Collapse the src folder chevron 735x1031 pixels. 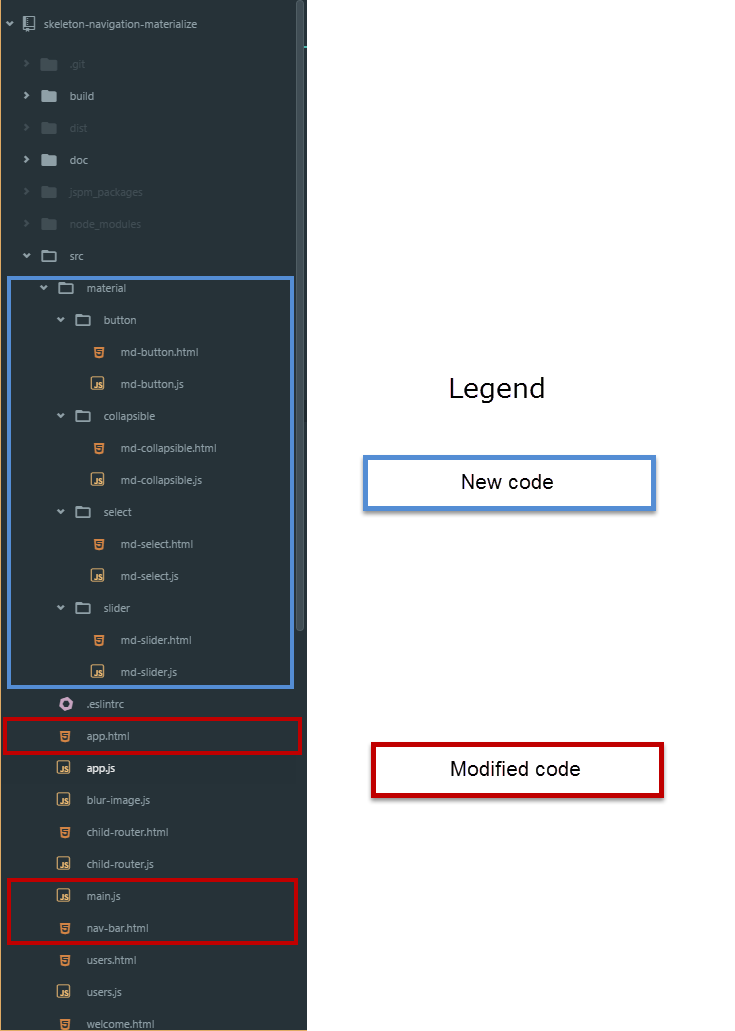point(27,256)
